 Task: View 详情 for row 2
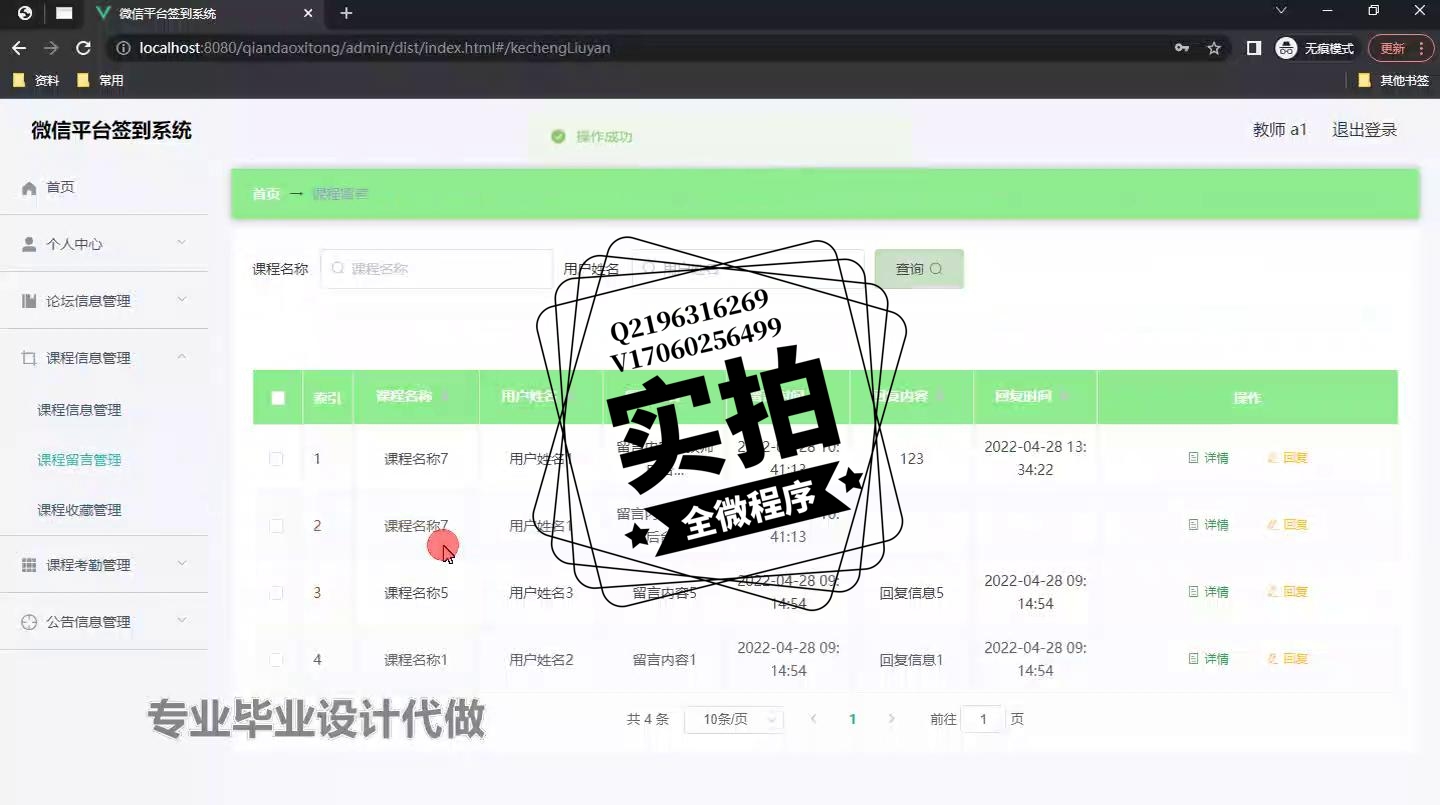point(1208,525)
